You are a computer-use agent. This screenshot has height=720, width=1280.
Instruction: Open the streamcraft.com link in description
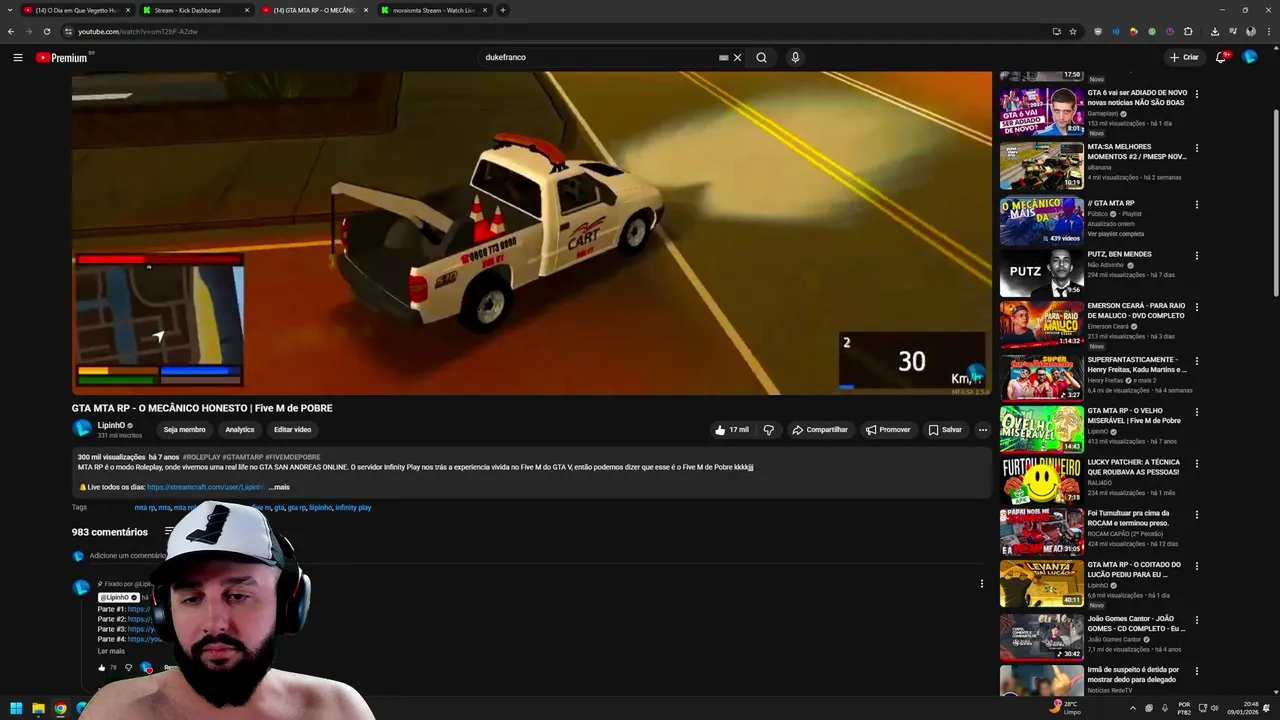tap(206, 487)
